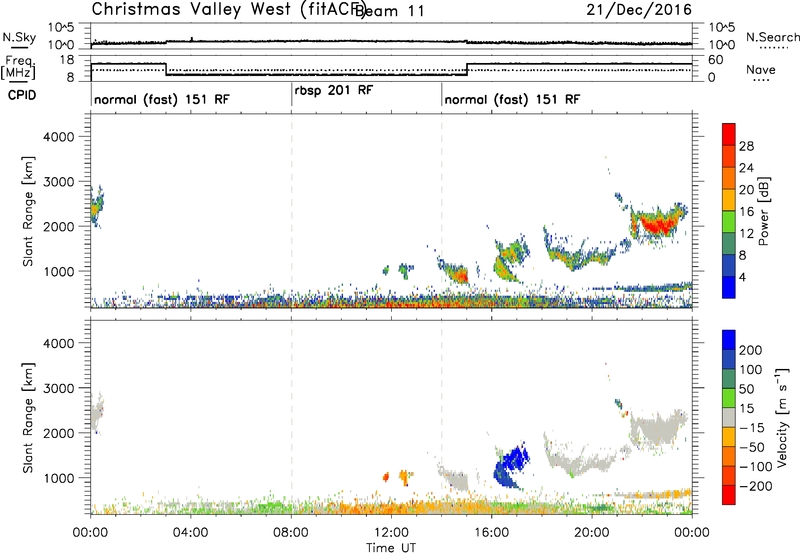Click the gray -15 to 15 Velocity segment
800x554 pixels.
point(729,417)
